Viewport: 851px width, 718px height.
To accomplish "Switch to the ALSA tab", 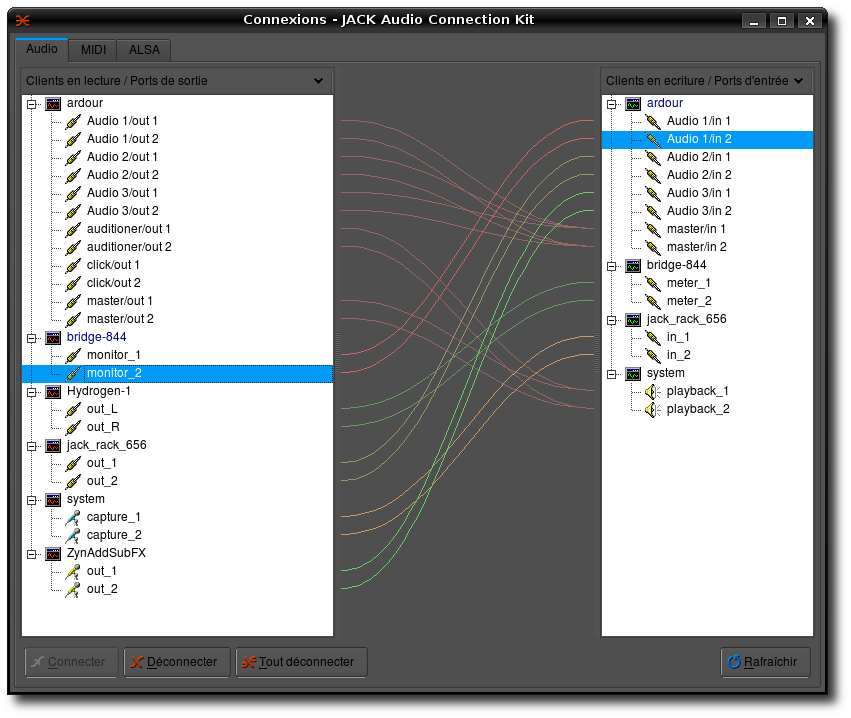I will tap(144, 50).
